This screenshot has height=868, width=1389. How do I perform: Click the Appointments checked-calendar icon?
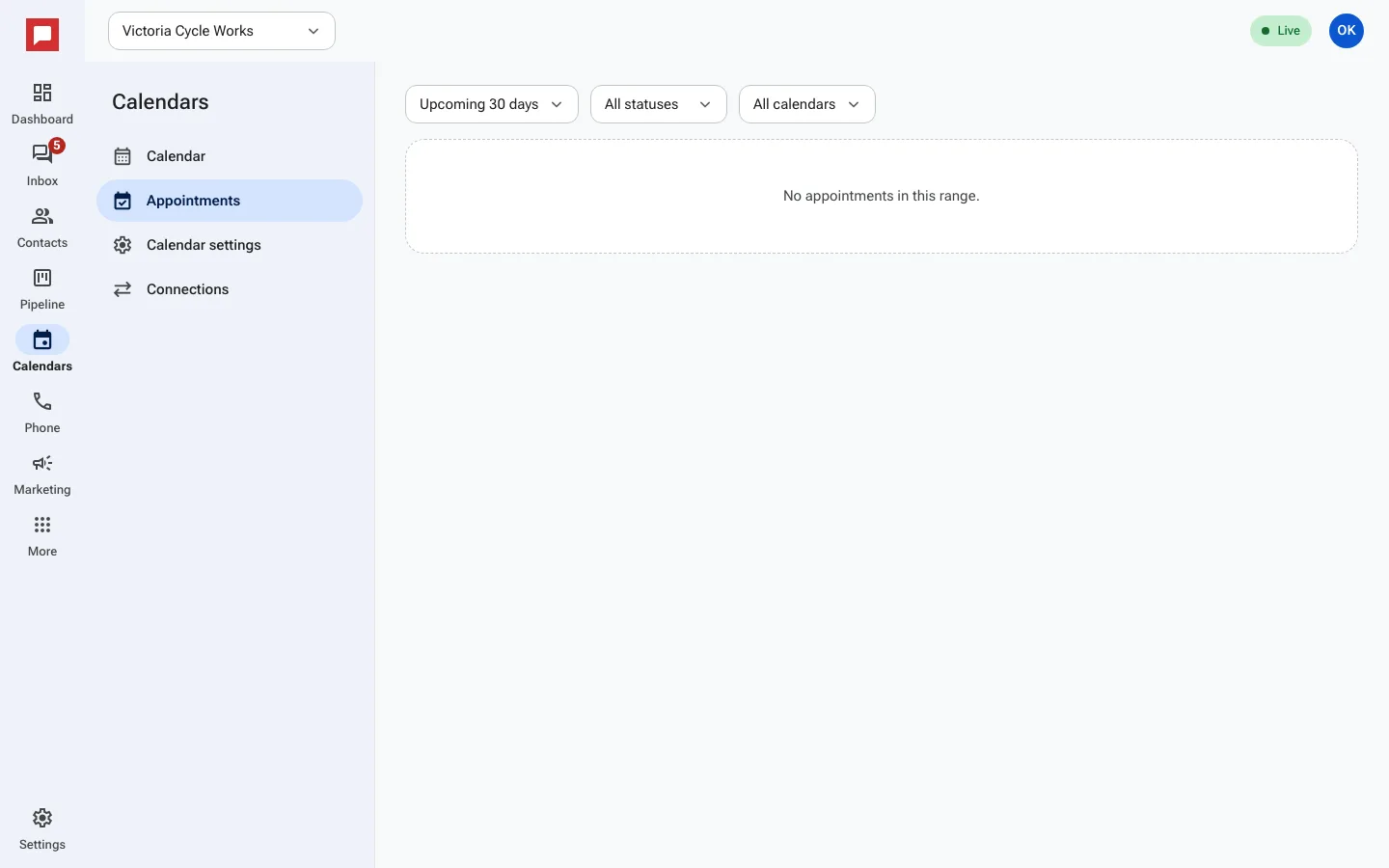123,201
